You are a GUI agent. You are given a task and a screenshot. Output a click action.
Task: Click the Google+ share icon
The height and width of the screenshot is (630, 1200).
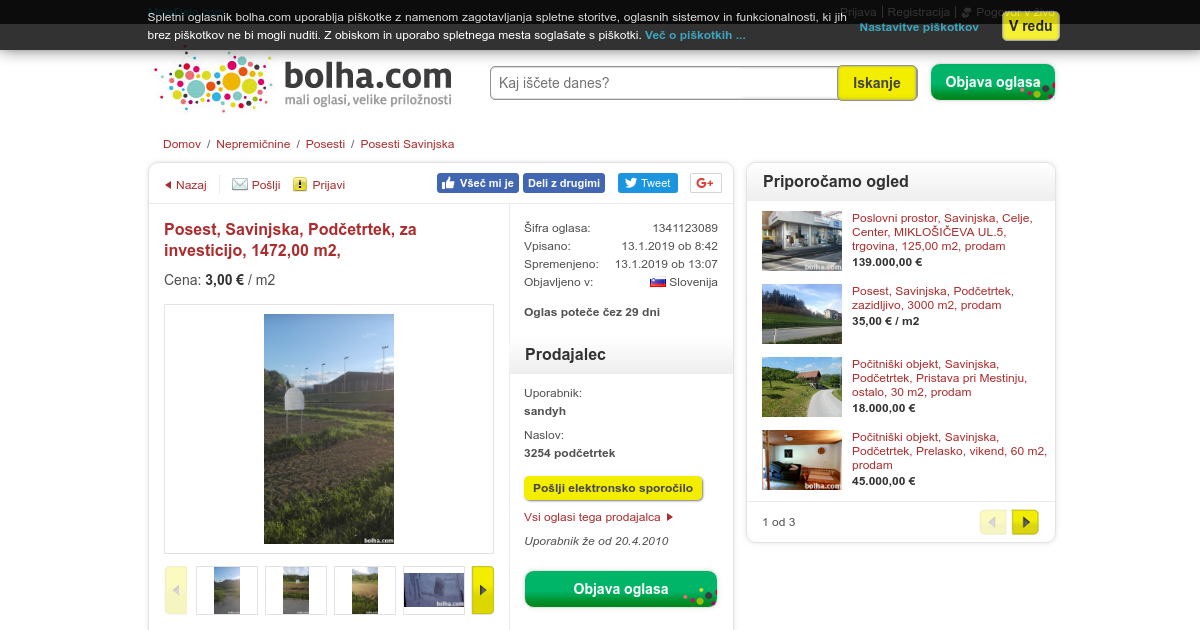click(x=706, y=183)
